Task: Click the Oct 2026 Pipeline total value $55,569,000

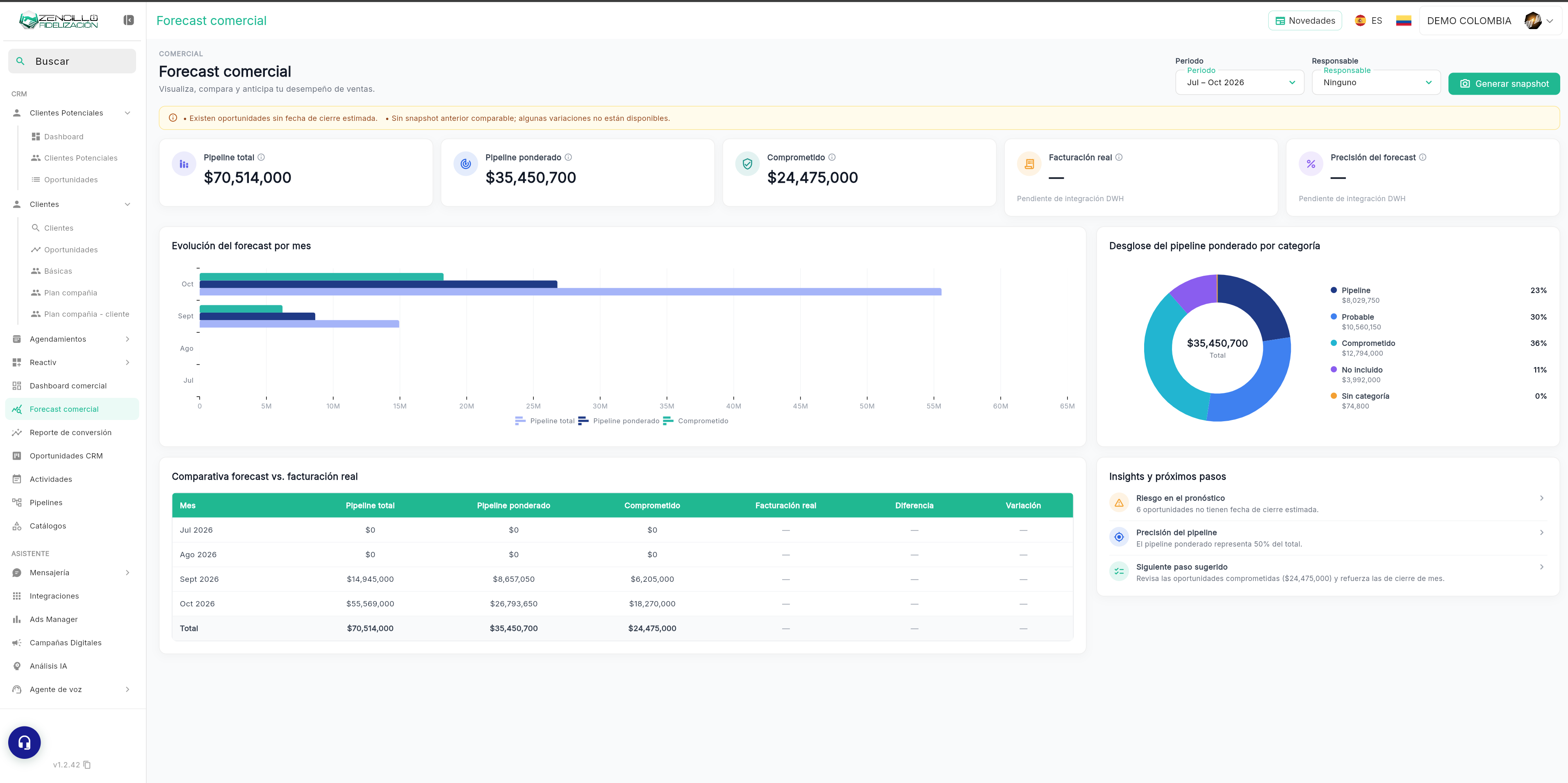Action: [x=370, y=604]
